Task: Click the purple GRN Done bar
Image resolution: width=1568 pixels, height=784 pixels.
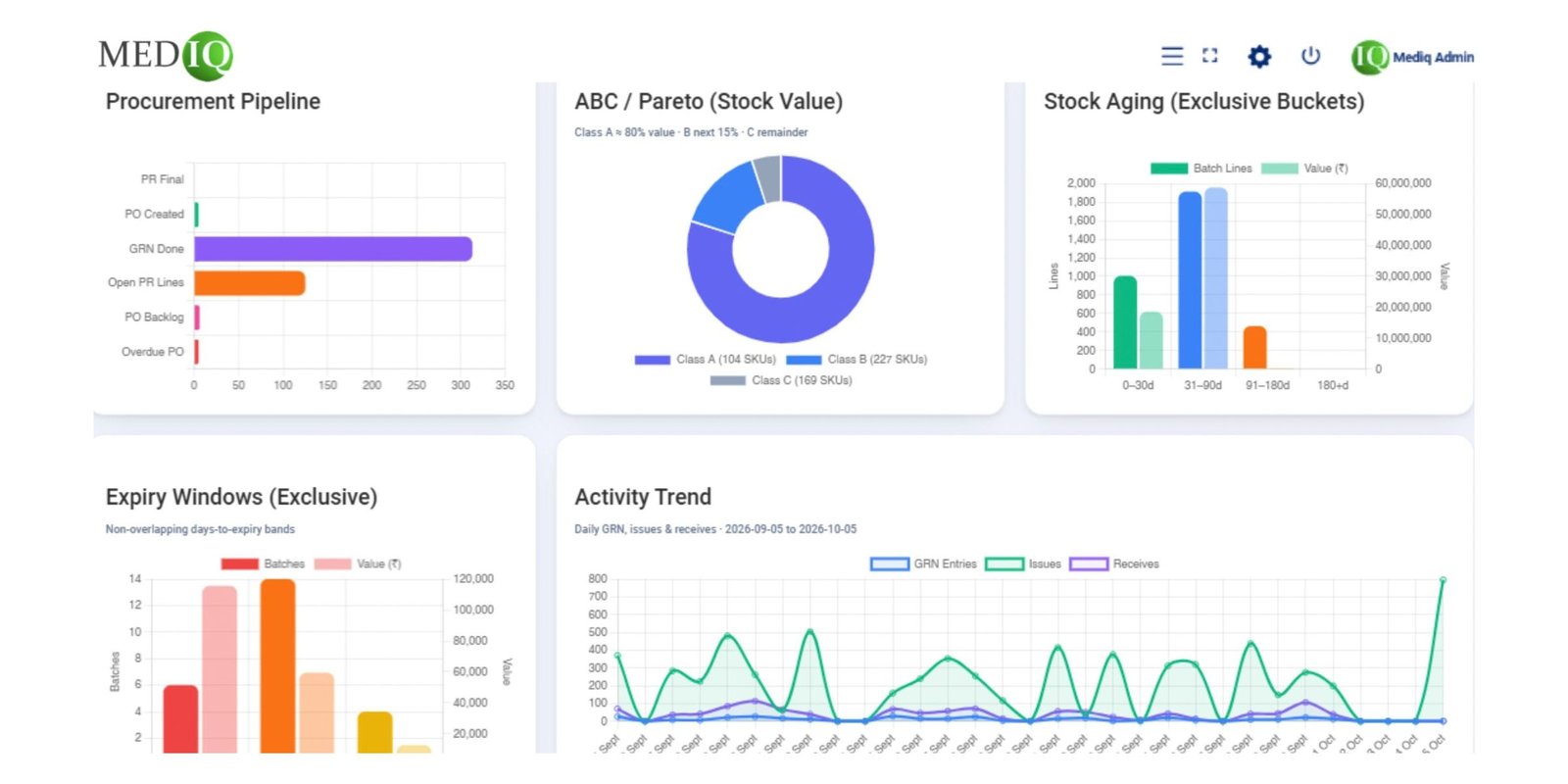Action: coord(333,249)
